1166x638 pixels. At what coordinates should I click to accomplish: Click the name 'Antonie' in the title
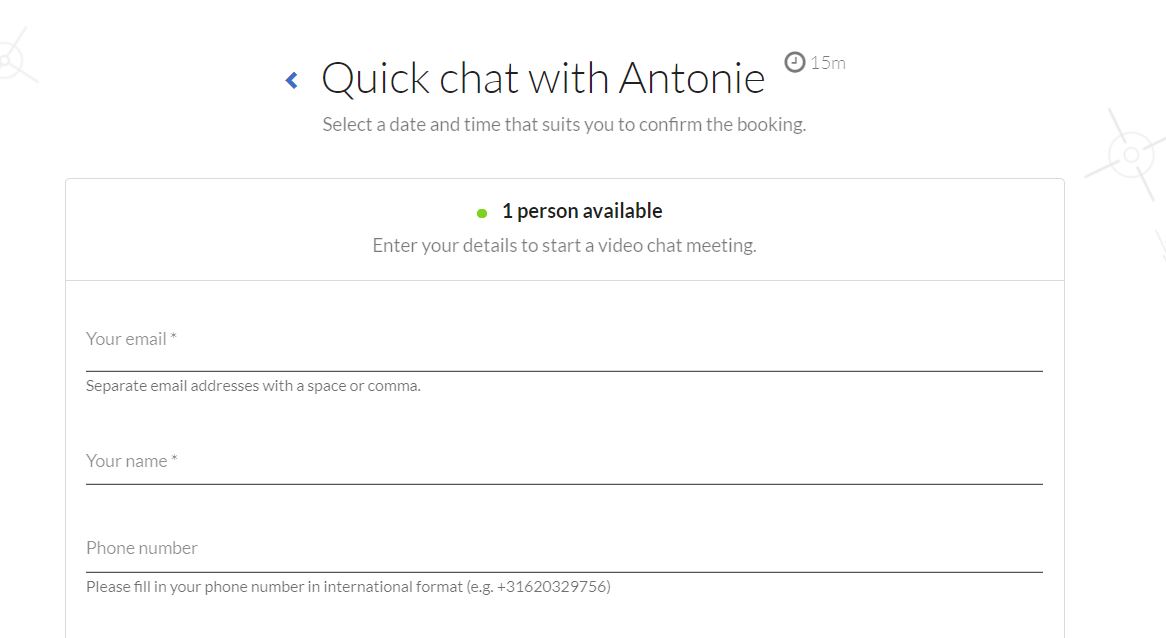[692, 78]
